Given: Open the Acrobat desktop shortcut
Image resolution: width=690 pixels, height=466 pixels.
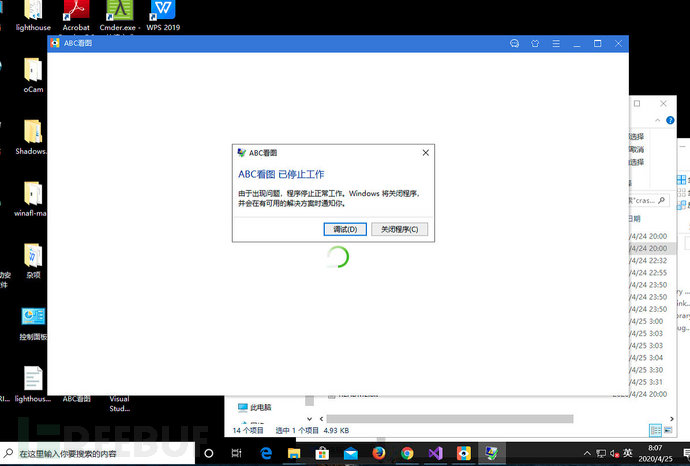Looking at the screenshot, I should click(76, 12).
